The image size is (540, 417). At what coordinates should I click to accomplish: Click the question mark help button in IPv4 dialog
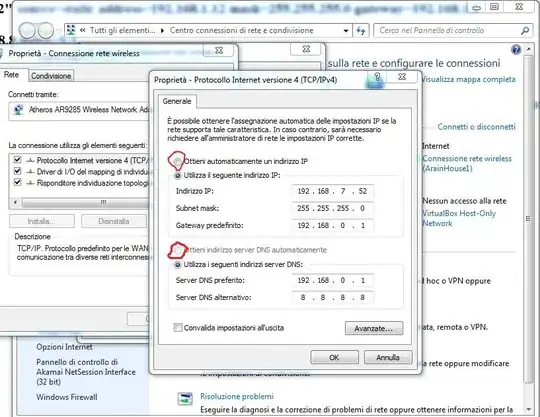pos(377,77)
